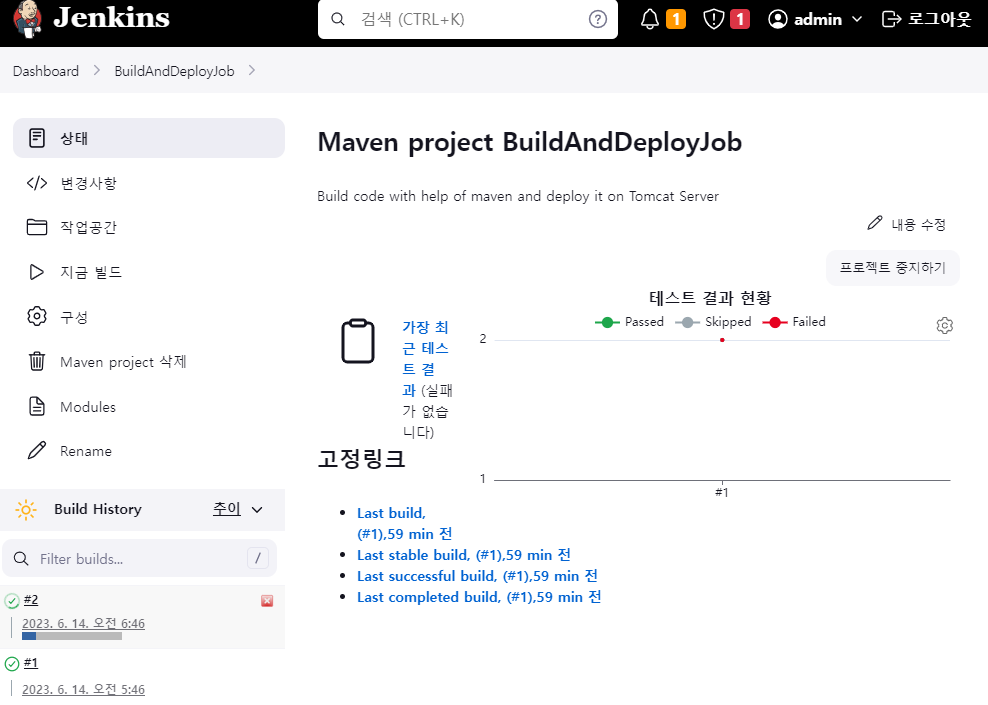Click the 프로젝트 중지하기 button

click(892, 268)
